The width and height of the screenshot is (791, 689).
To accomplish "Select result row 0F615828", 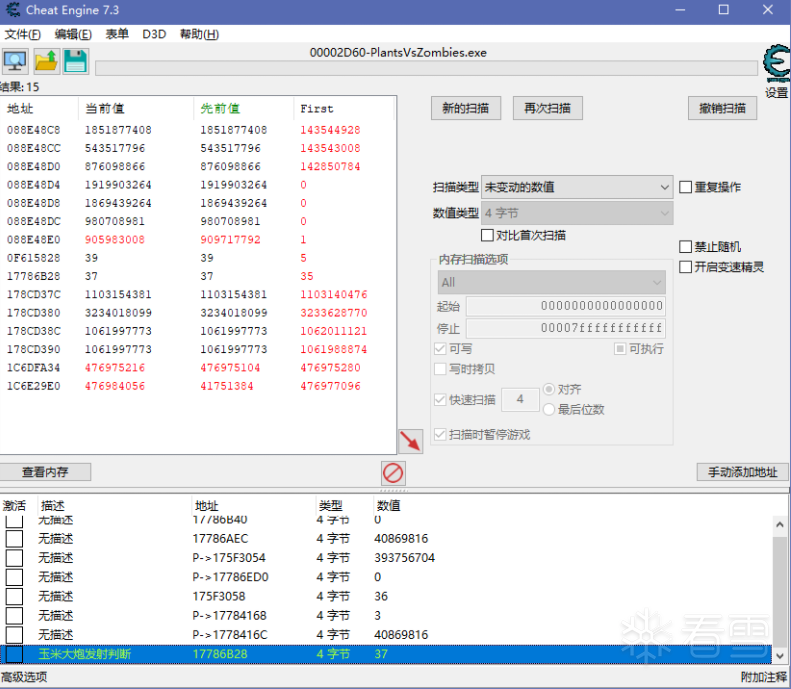I will (198, 258).
